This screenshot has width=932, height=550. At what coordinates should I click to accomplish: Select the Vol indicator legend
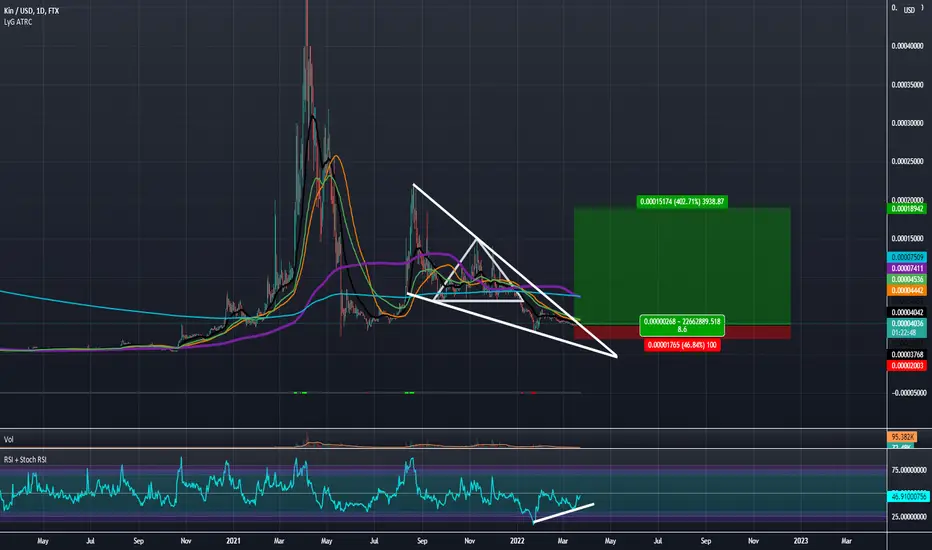coord(8,439)
